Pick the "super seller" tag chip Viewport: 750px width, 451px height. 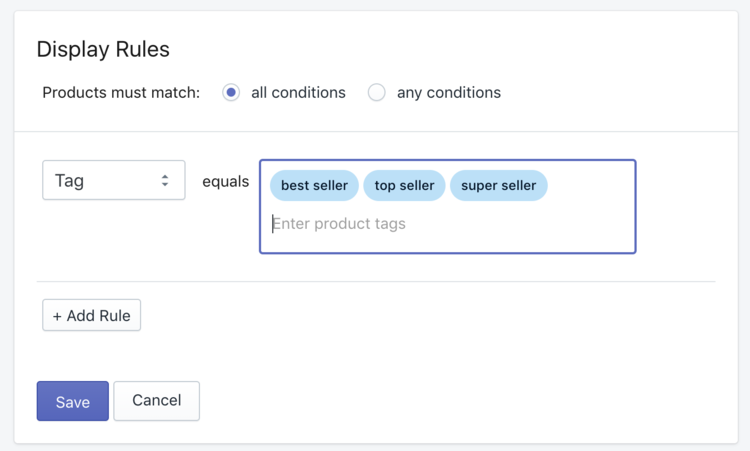tap(498, 186)
